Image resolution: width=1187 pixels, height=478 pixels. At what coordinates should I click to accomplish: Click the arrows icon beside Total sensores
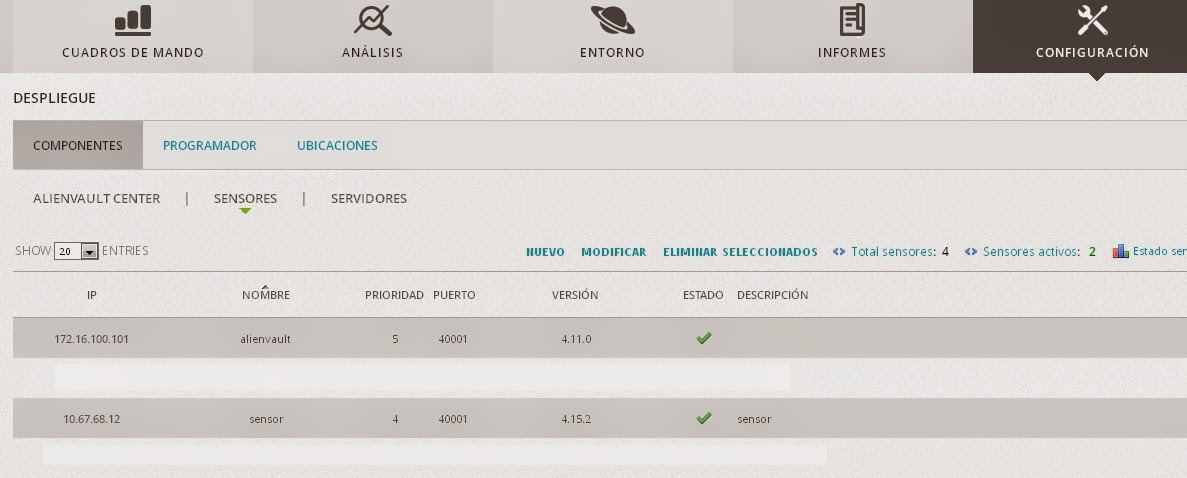click(839, 252)
